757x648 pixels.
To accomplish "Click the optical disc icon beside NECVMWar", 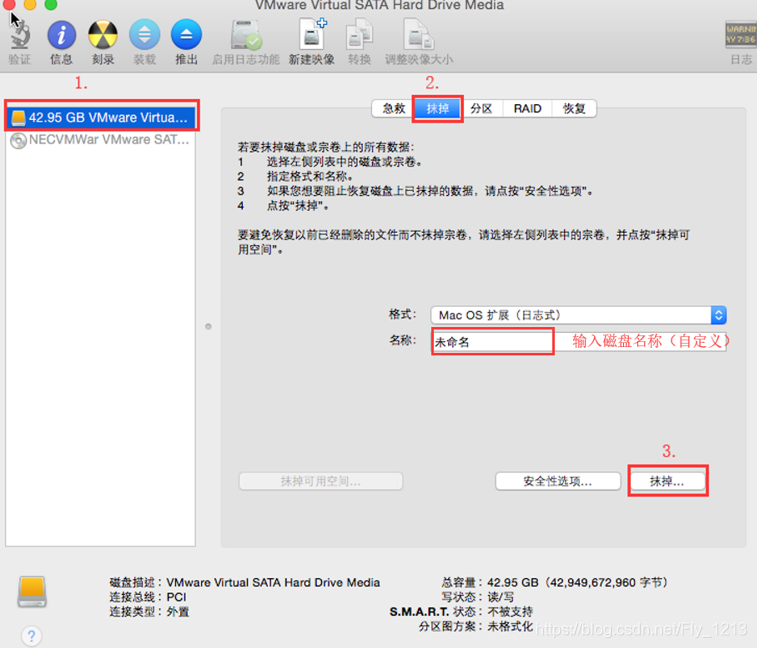I will [x=18, y=141].
